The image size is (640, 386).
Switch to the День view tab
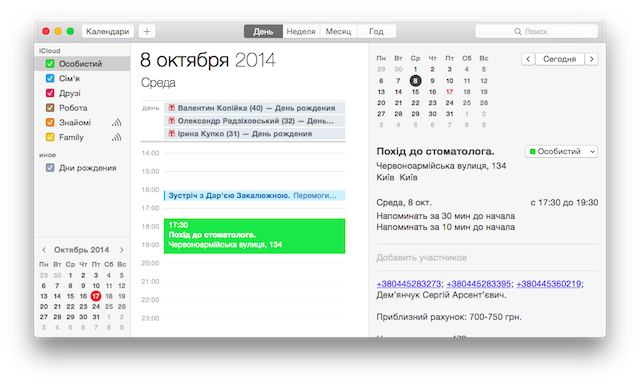263,31
